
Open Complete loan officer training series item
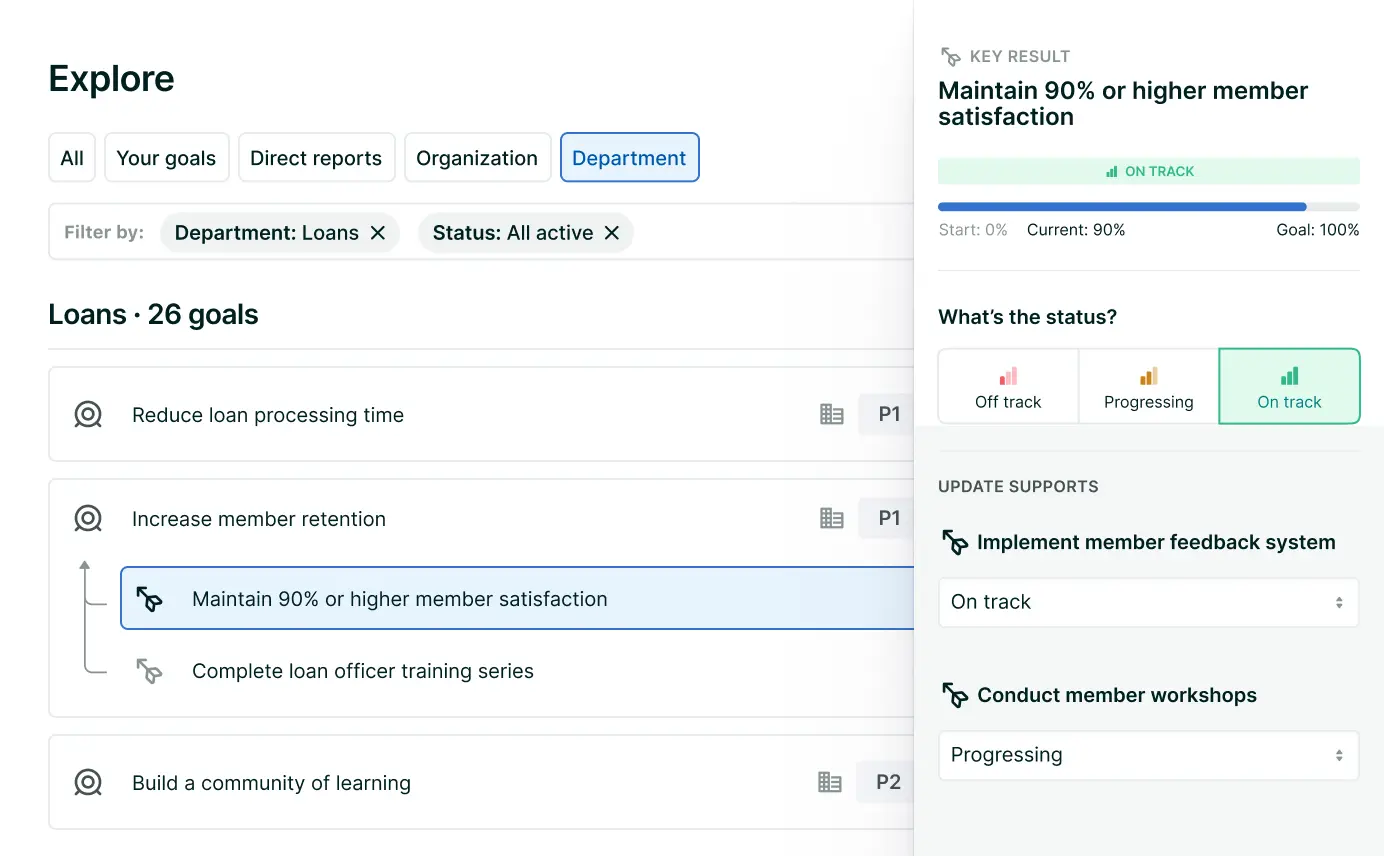[x=362, y=671]
